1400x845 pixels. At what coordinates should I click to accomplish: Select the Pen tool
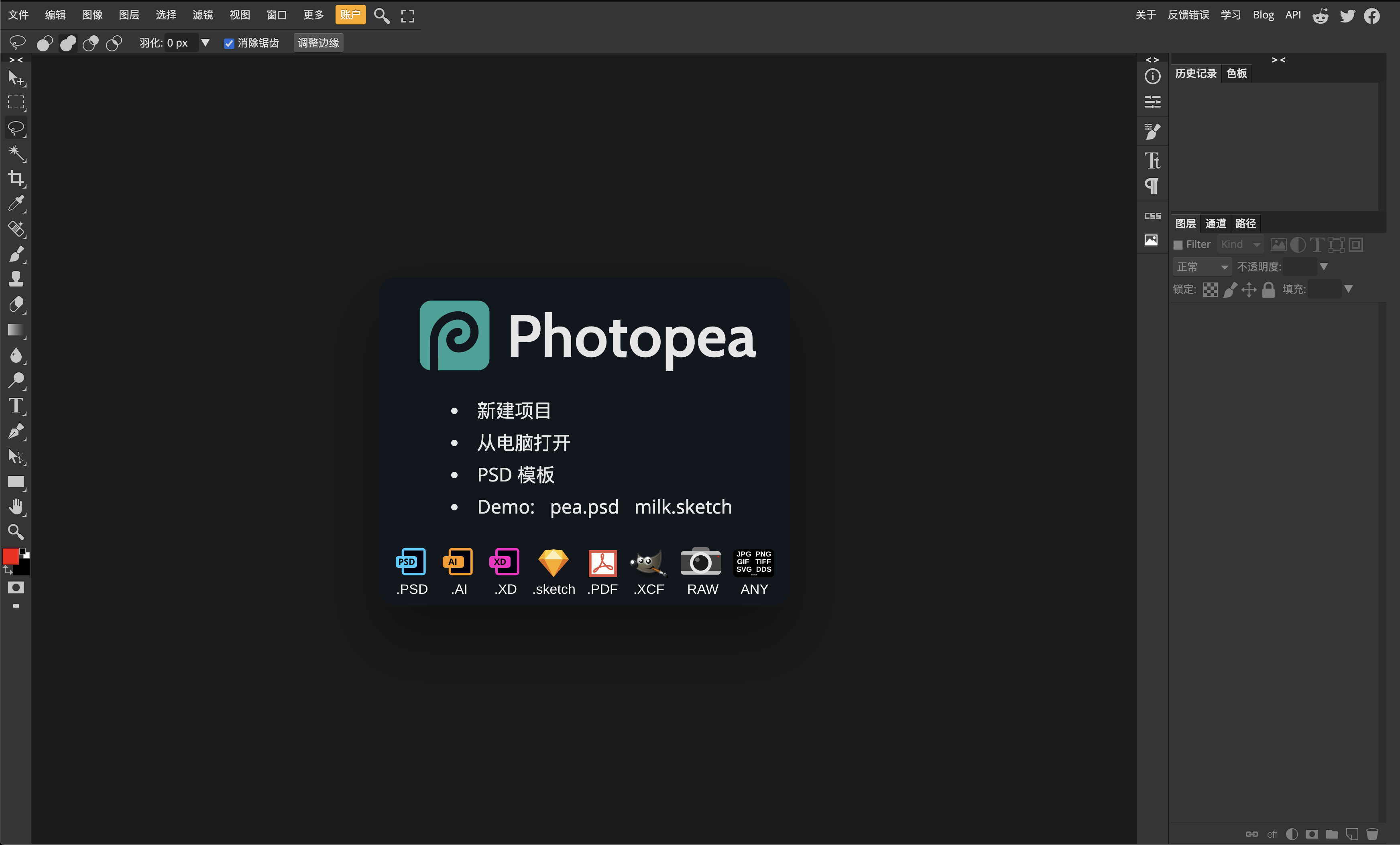click(16, 432)
